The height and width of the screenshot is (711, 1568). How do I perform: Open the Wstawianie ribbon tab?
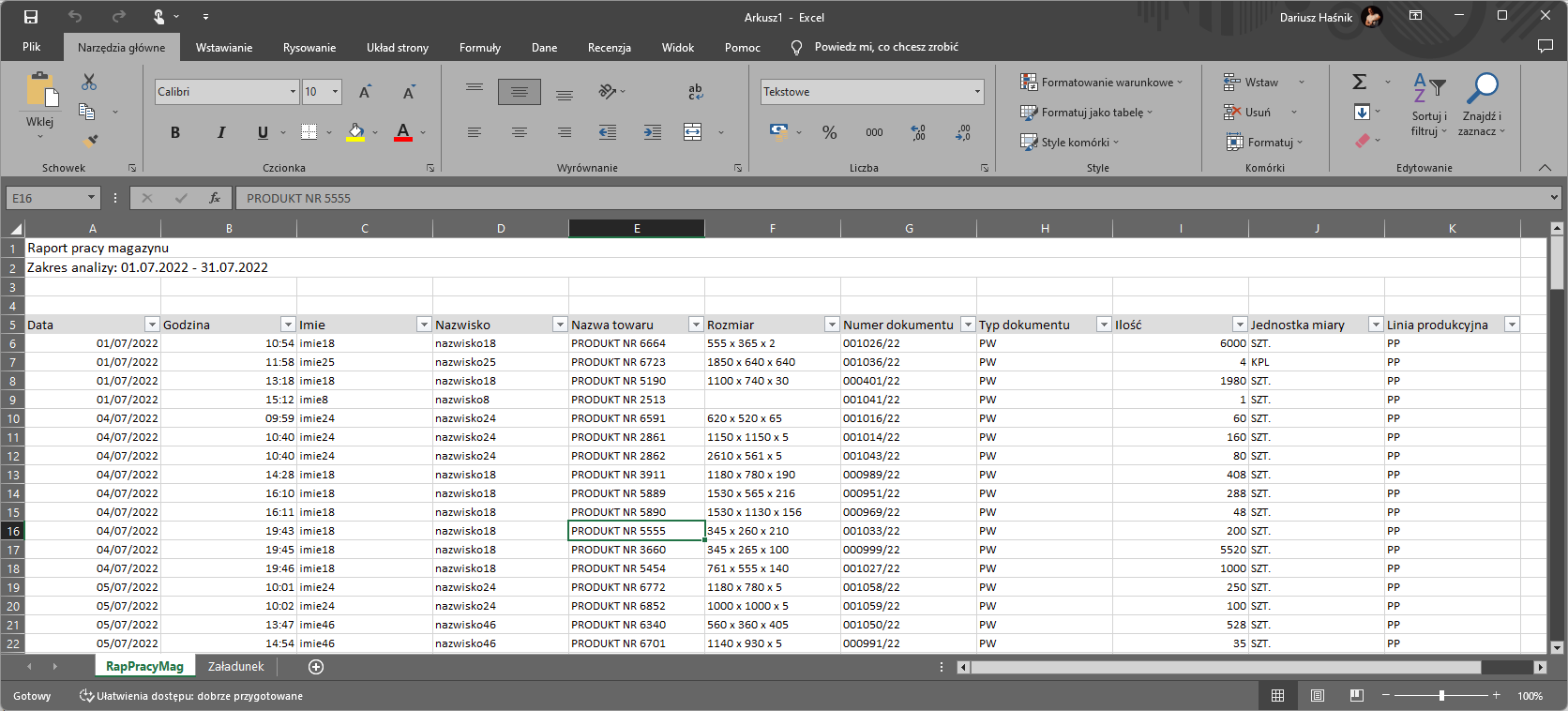click(x=223, y=47)
